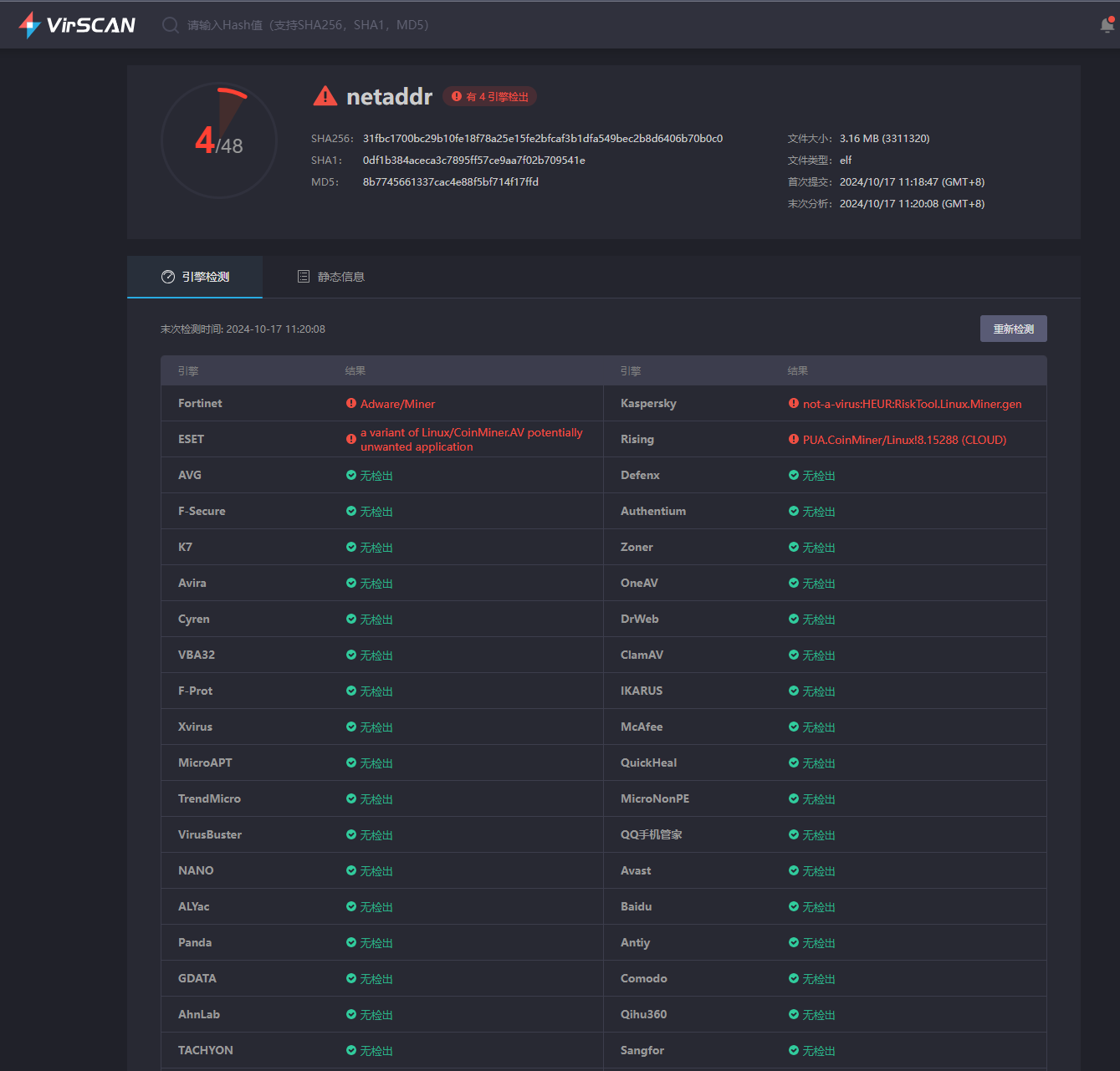Click the netaddr file name heading
Screen dimensions: 1120x1071
click(x=389, y=97)
